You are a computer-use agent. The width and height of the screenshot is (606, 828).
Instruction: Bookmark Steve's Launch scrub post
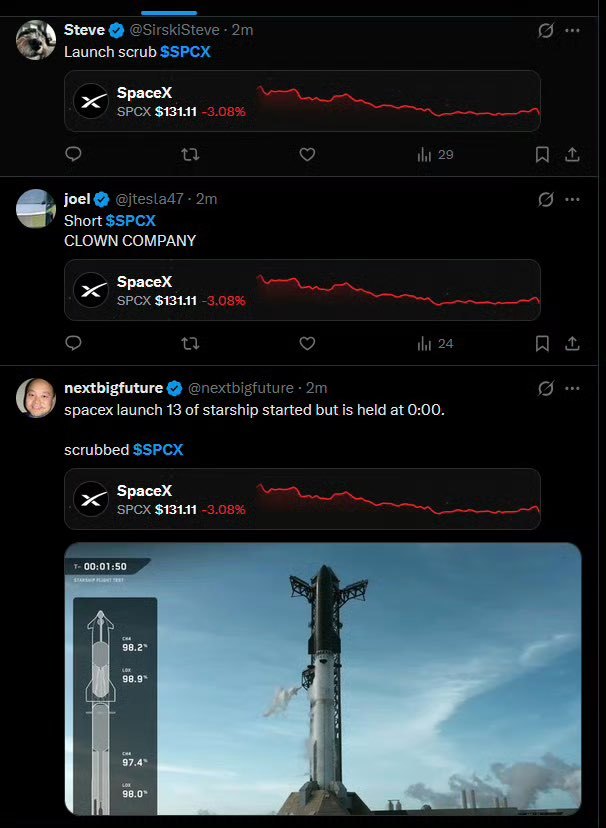click(x=542, y=155)
